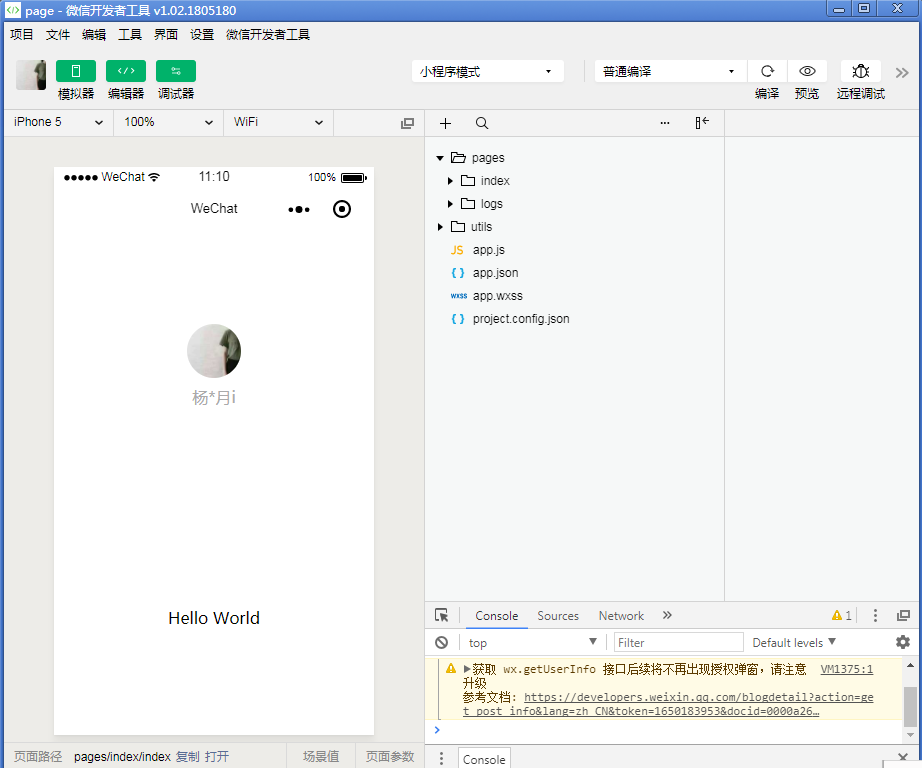Toggle the editor (编辑器) panel button

click(126, 71)
